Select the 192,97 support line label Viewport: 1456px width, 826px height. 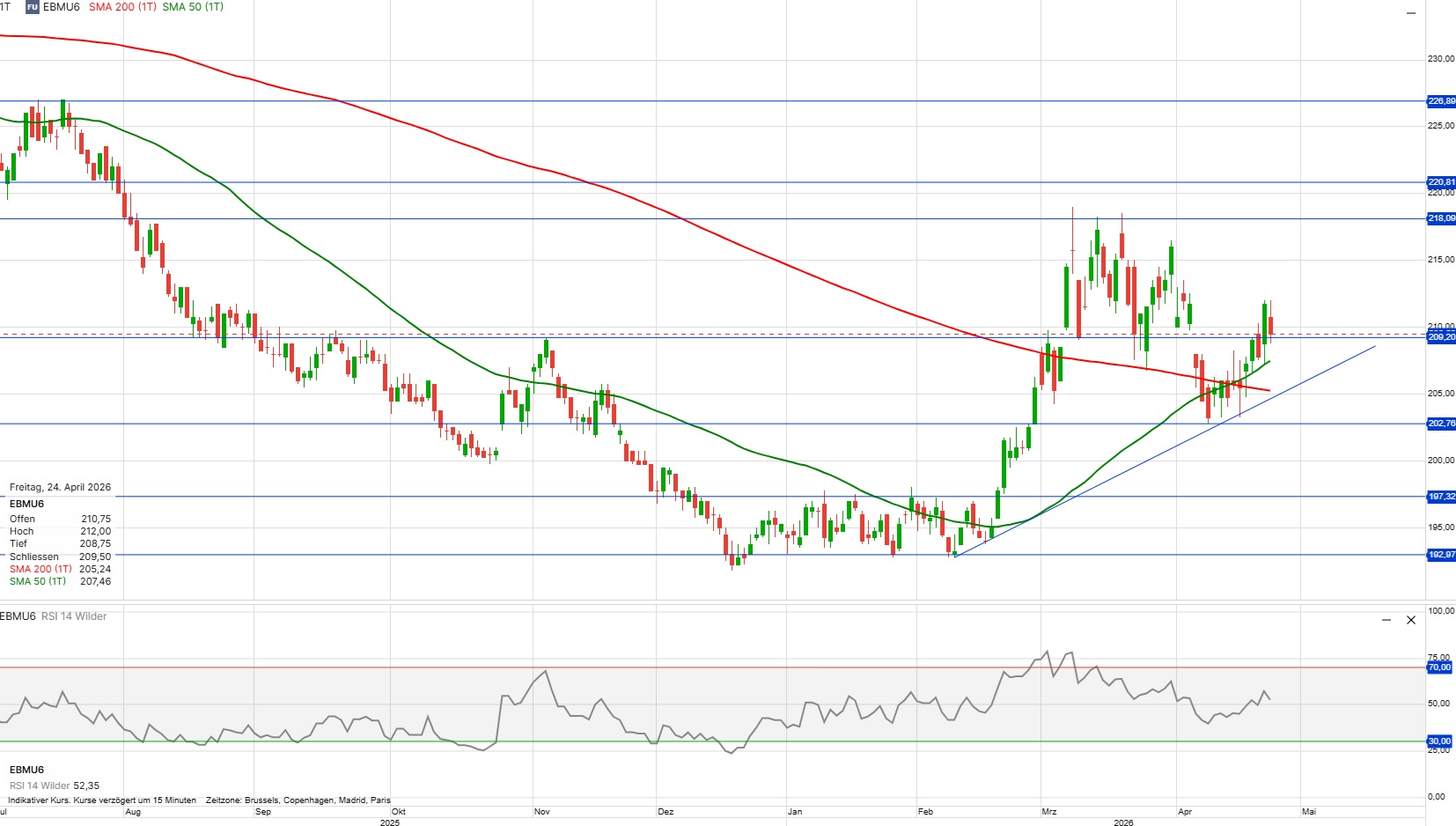pos(1440,555)
